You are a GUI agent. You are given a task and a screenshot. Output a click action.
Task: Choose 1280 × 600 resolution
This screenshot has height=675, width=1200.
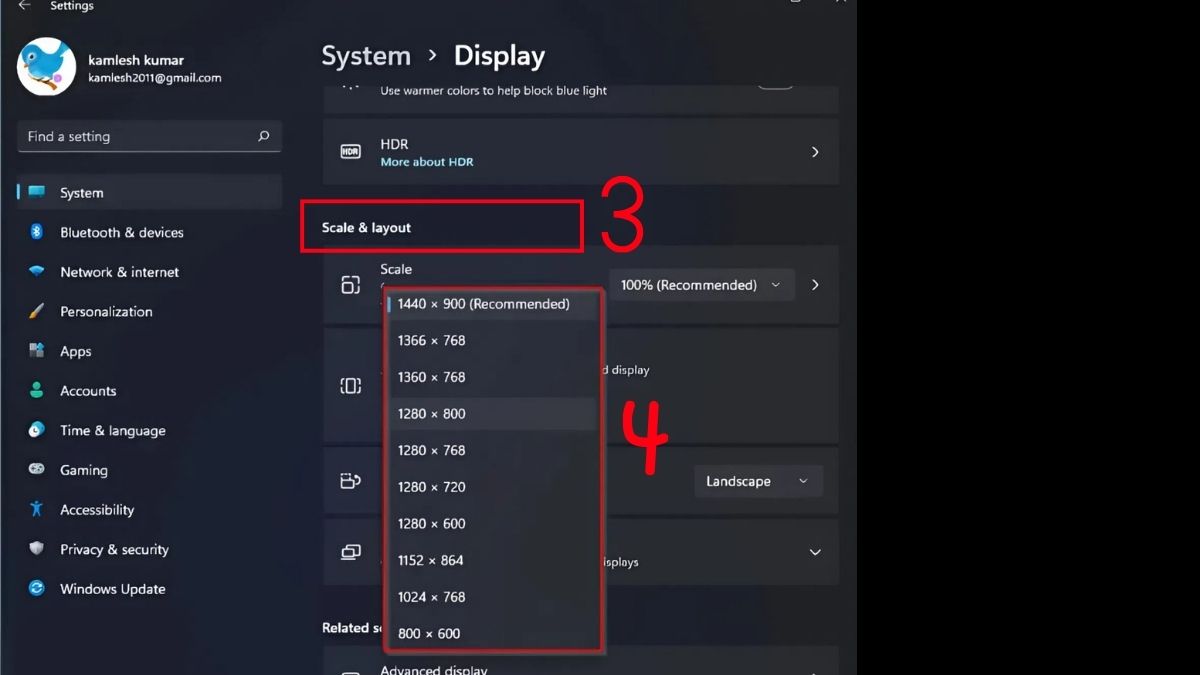pyautogui.click(x=493, y=524)
